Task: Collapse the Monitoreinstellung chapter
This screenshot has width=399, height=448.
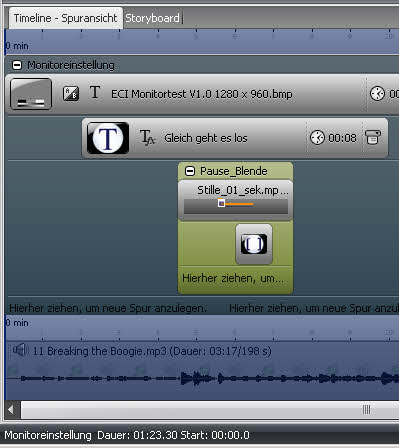Action: tap(17, 65)
